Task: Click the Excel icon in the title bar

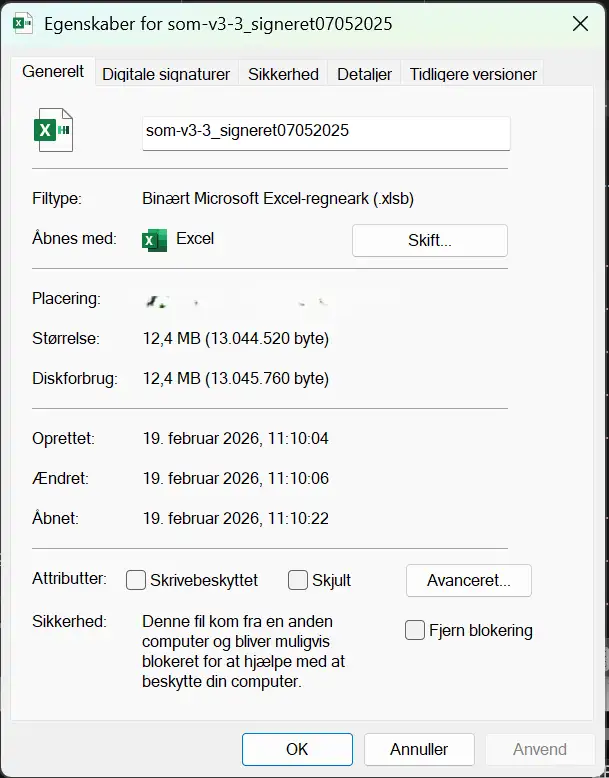Action: pyautogui.click(x=22, y=23)
